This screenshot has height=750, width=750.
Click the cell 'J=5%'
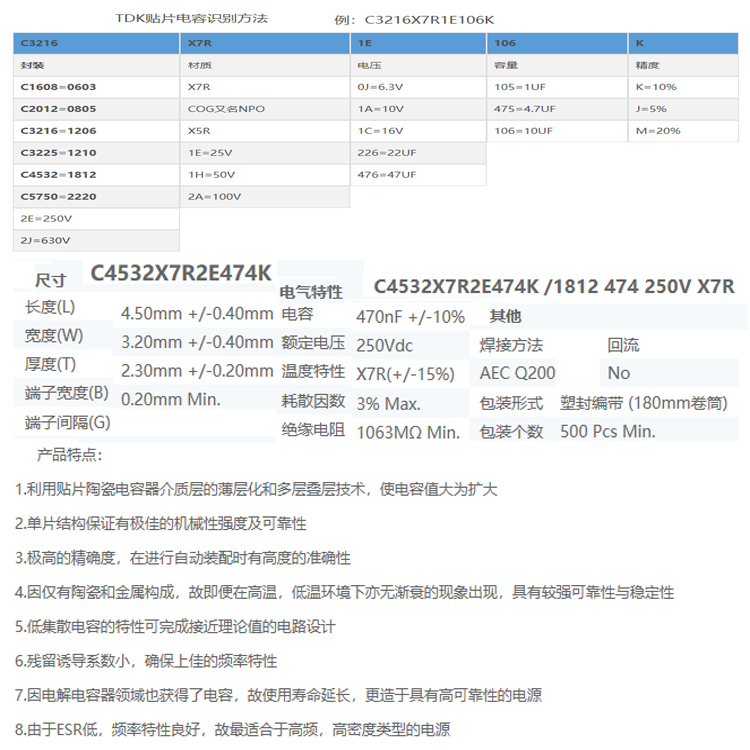pos(684,109)
